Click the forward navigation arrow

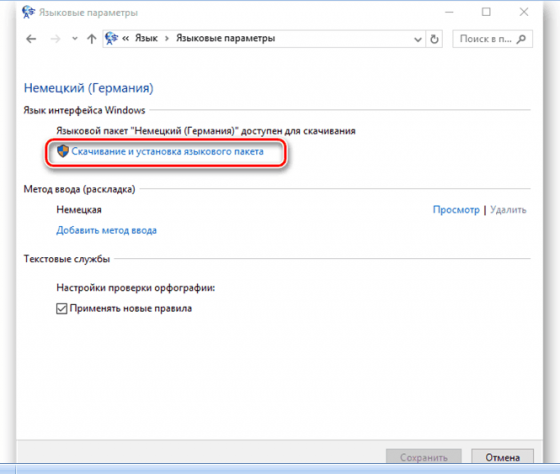[x=55, y=39]
